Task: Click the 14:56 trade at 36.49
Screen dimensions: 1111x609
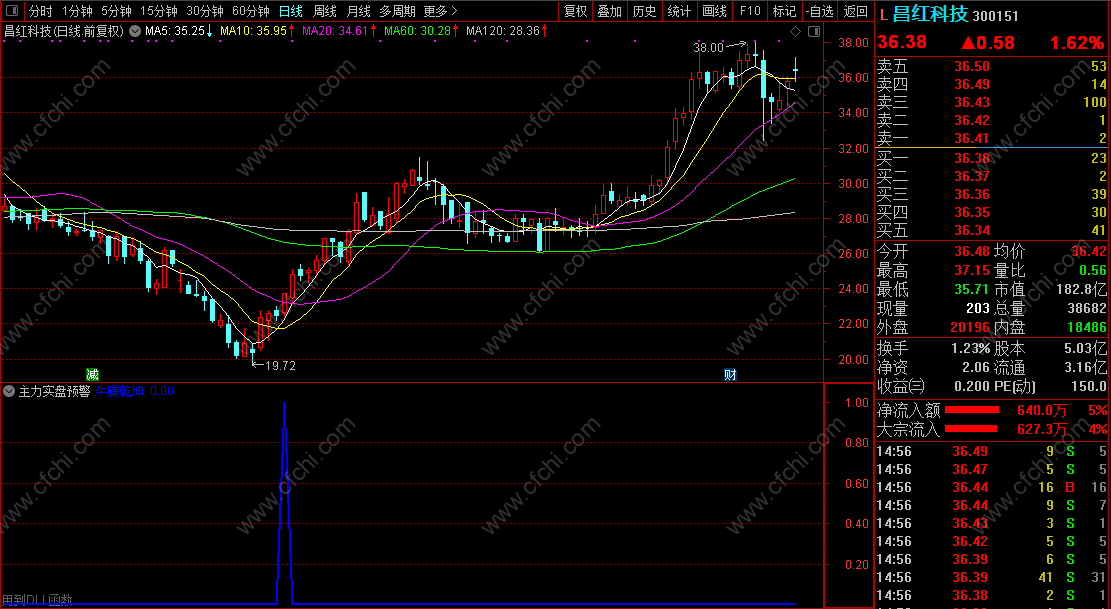Action: (x=991, y=451)
